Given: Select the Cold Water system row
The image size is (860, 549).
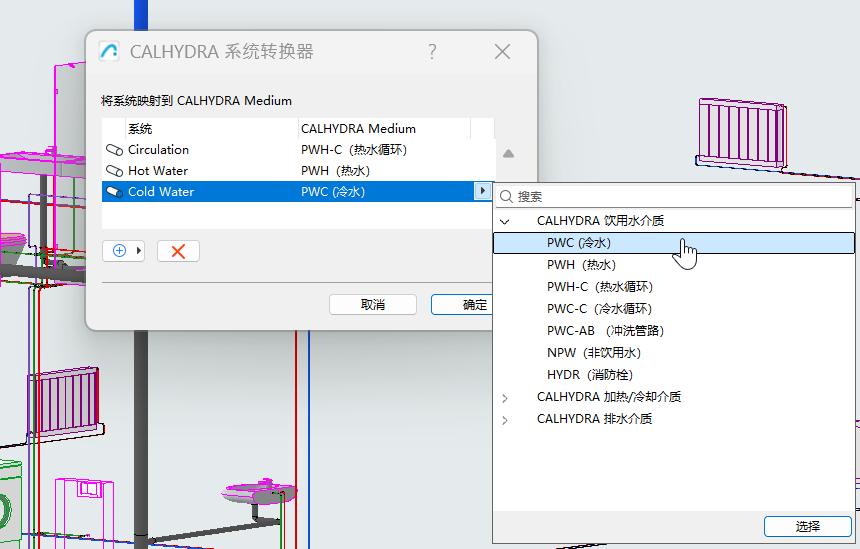Looking at the screenshot, I should (298, 191).
